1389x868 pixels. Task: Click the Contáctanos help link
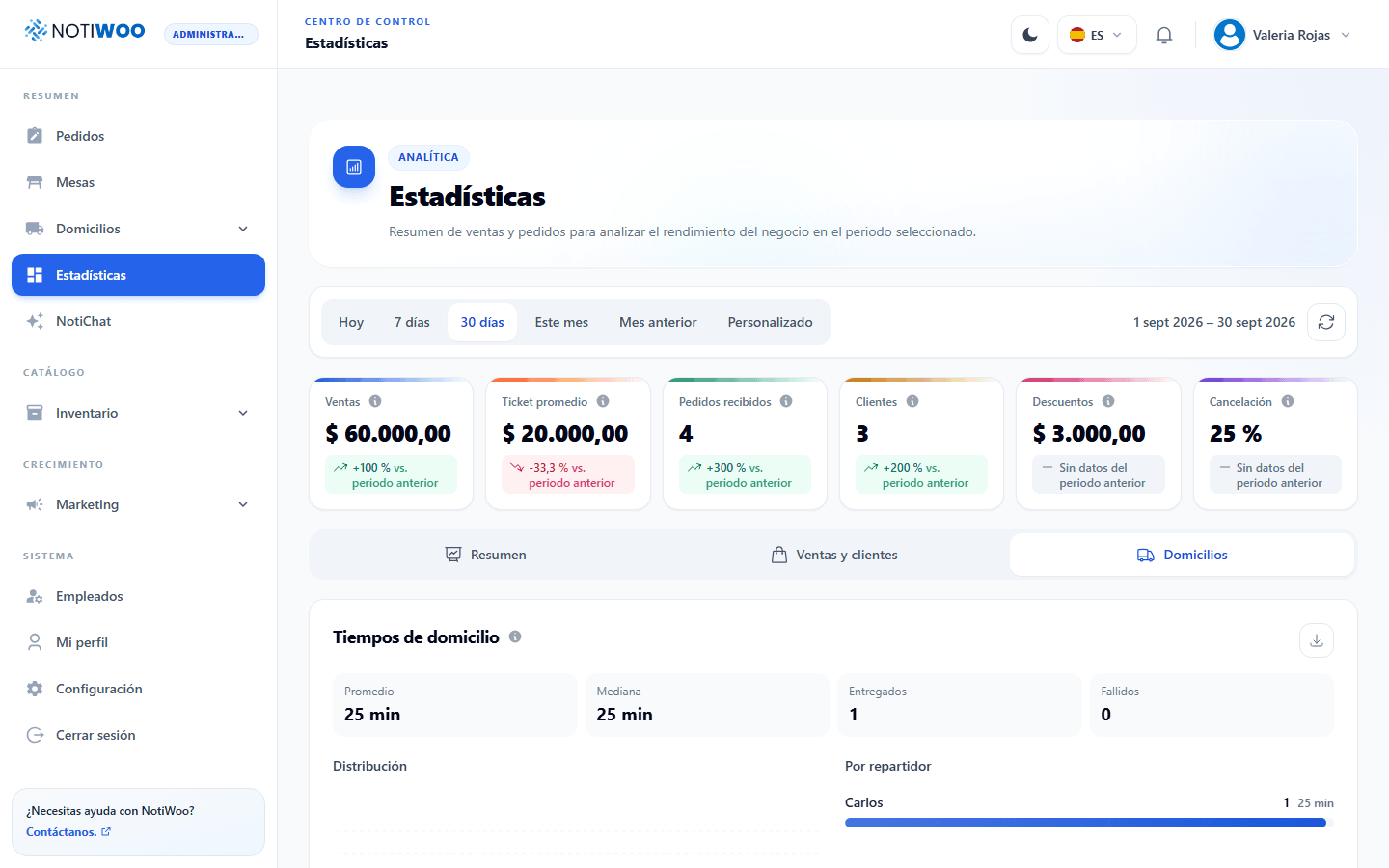pyautogui.click(x=68, y=832)
